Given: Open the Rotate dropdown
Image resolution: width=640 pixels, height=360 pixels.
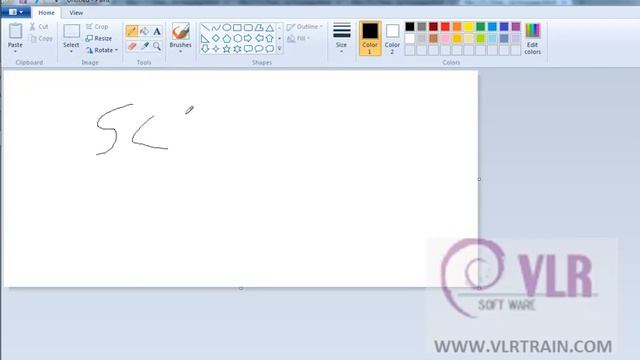Looking at the screenshot, I should pos(102,50).
